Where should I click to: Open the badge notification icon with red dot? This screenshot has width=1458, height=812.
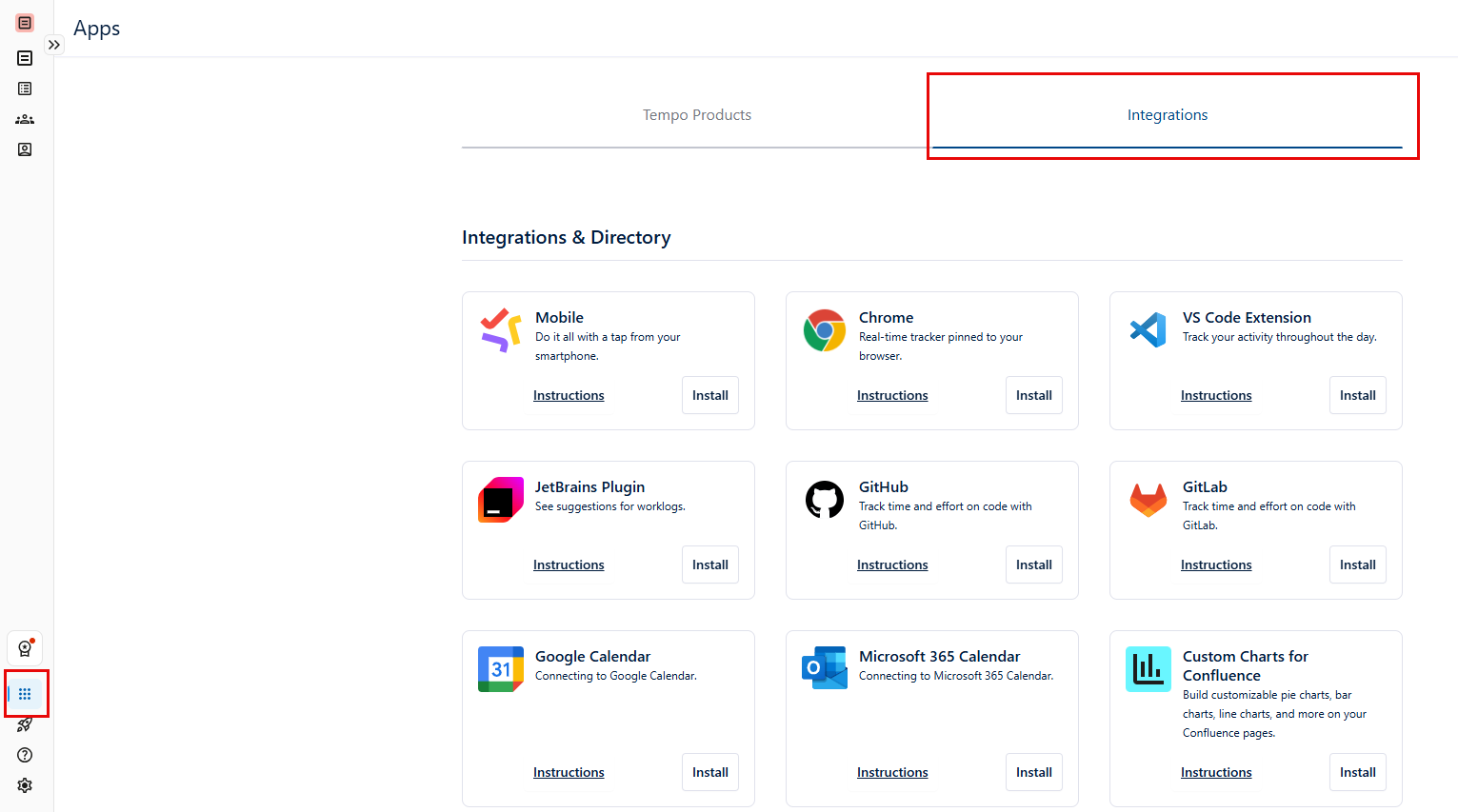(25, 647)
